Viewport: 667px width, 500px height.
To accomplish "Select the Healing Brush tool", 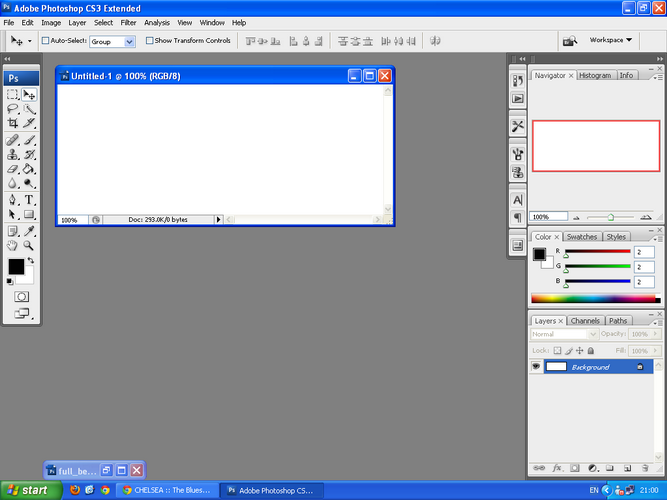I will click(x=13, y=140).
